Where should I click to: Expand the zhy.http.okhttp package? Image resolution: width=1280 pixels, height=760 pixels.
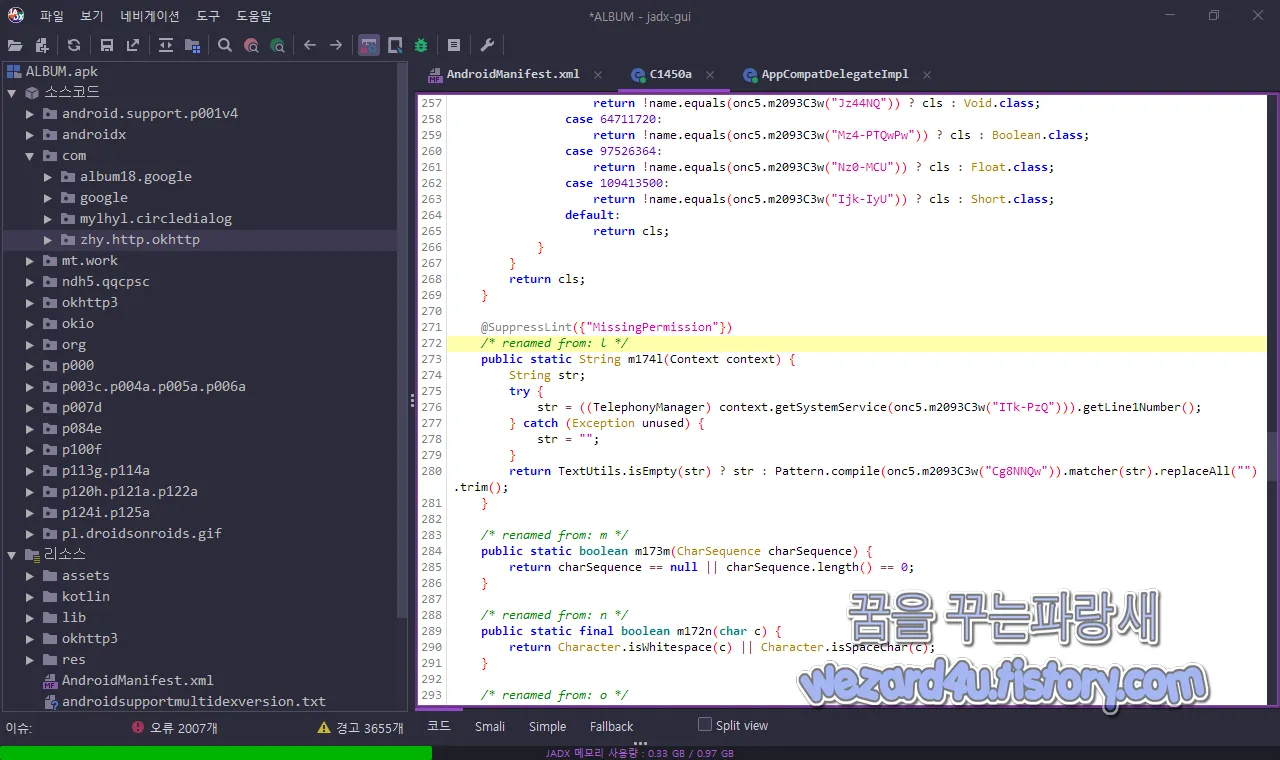(x=48, y=239)
